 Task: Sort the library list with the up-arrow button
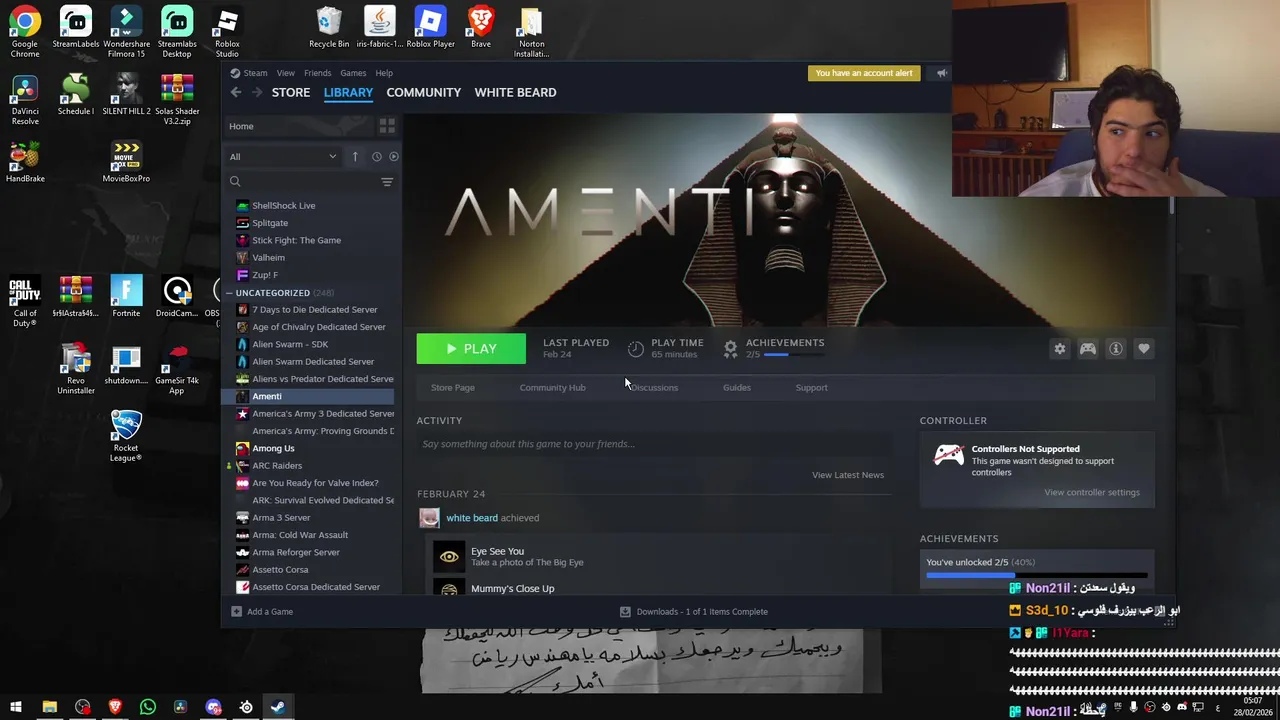tap(355, 156)
